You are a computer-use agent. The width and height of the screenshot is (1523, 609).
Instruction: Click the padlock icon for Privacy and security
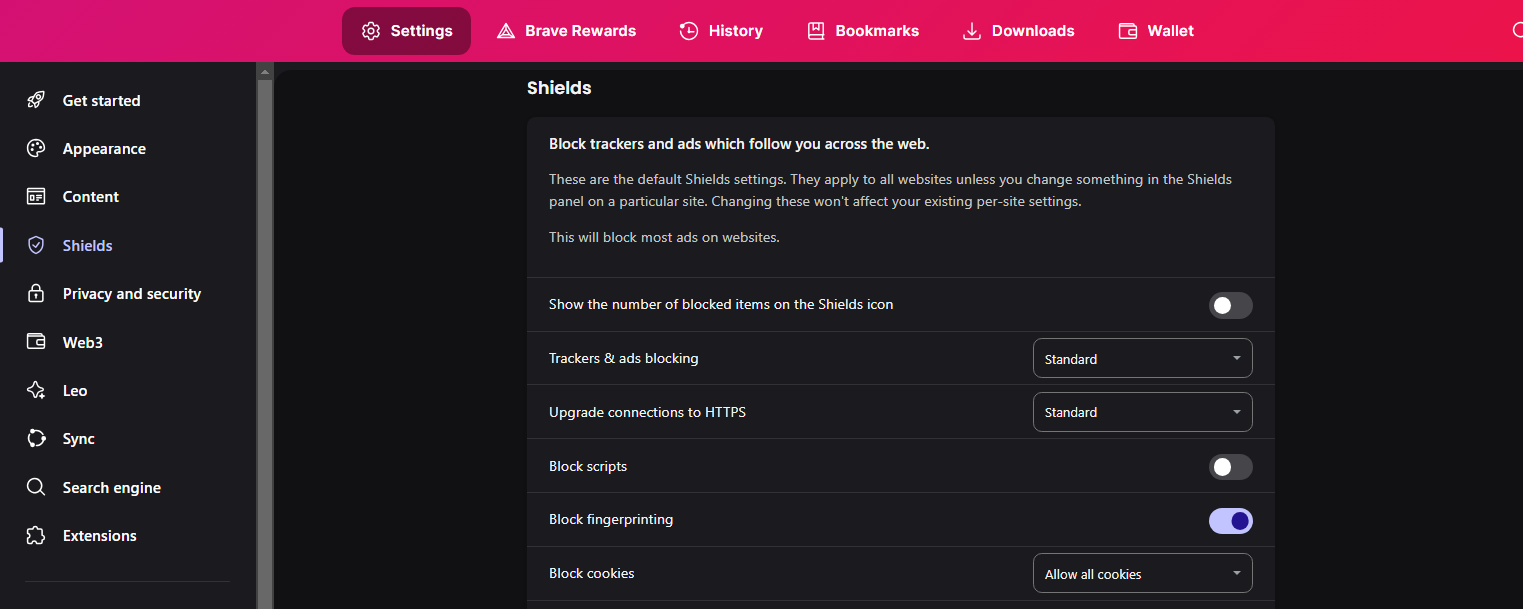point(36,294)
